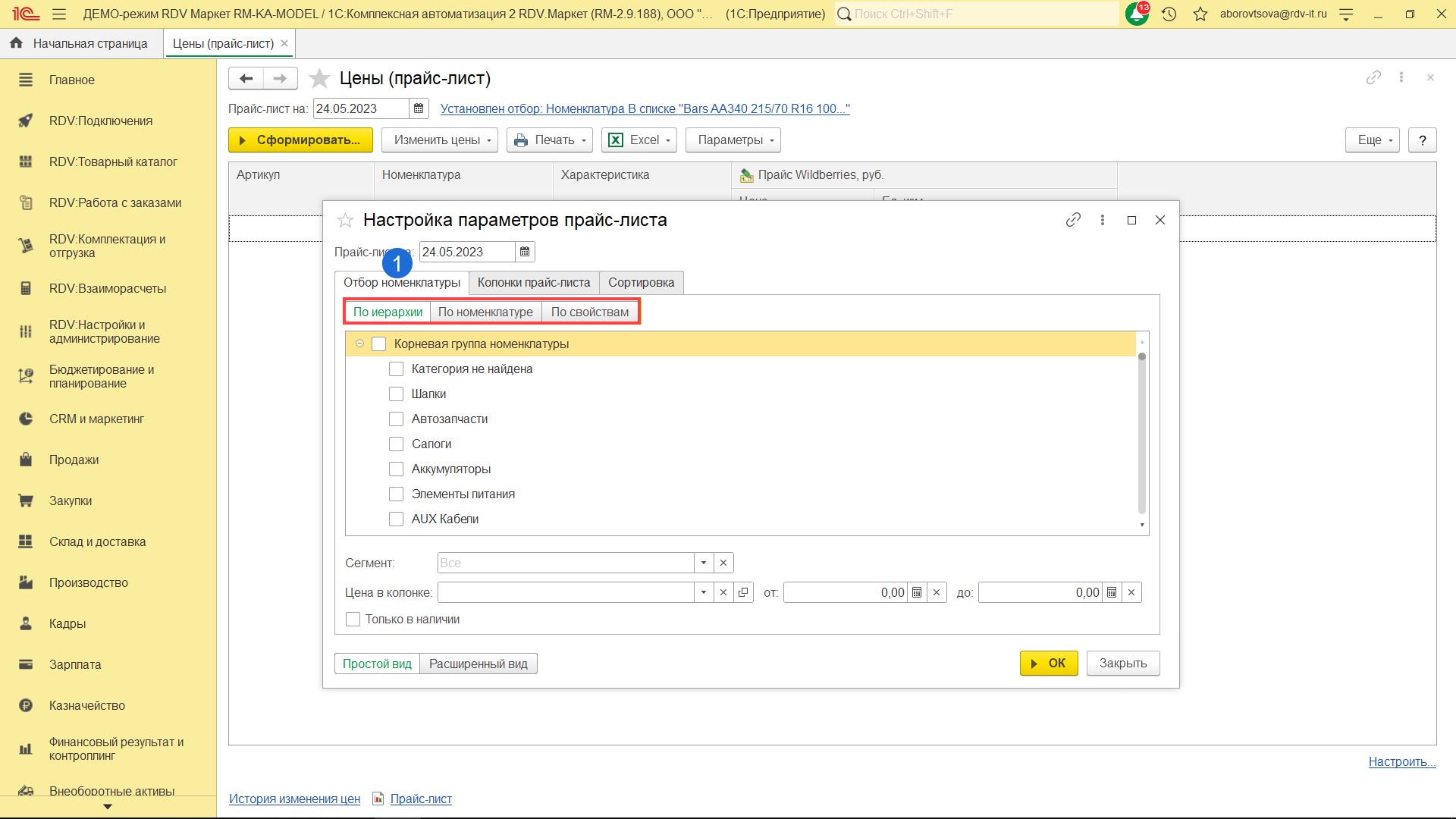Open the Изменить цены dropdown
The width and height of the screenshot is (1456, 819).
[439, 140]
